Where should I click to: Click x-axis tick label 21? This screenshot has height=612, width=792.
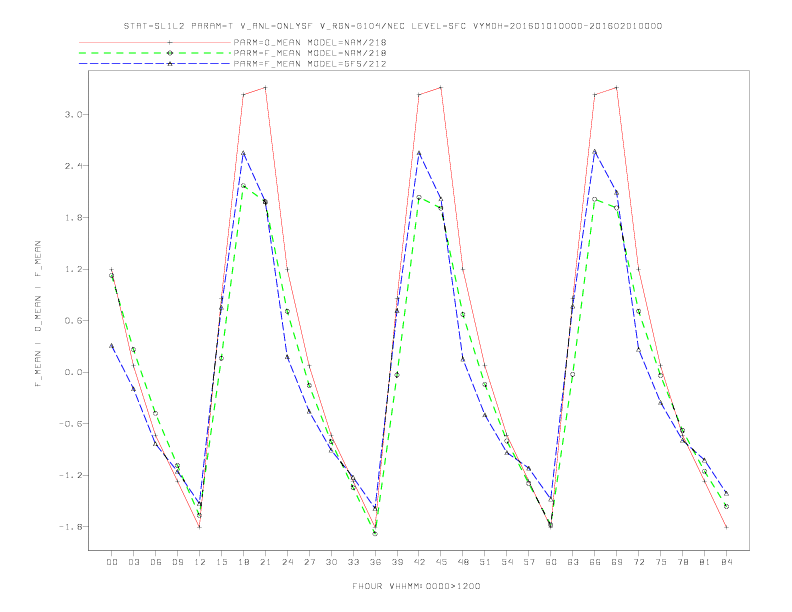tap(265, 562)
